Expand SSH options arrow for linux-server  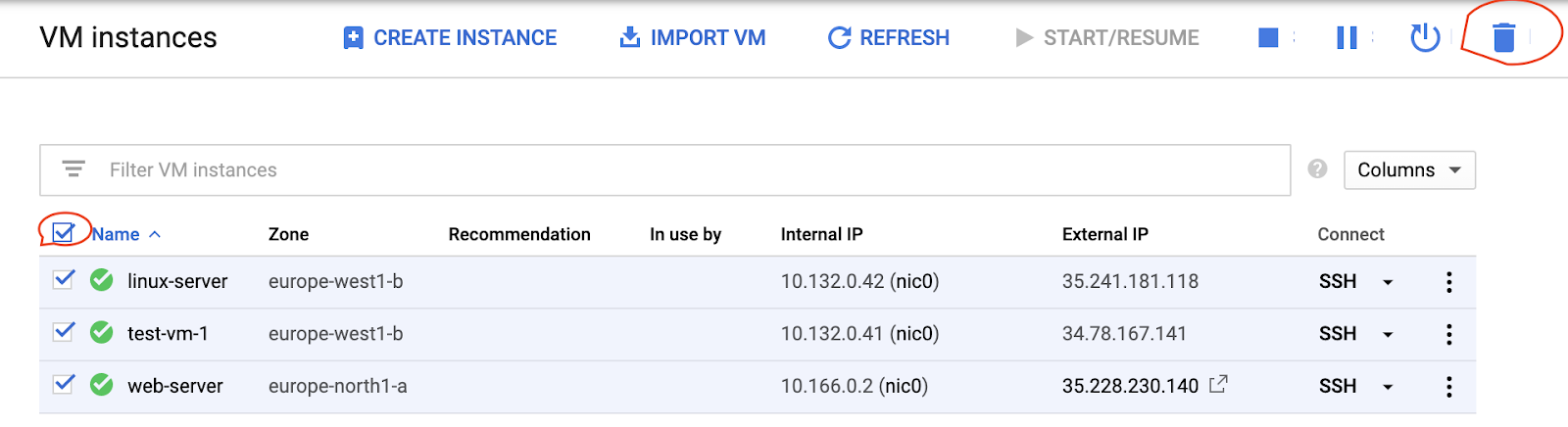click(1388, 282)
